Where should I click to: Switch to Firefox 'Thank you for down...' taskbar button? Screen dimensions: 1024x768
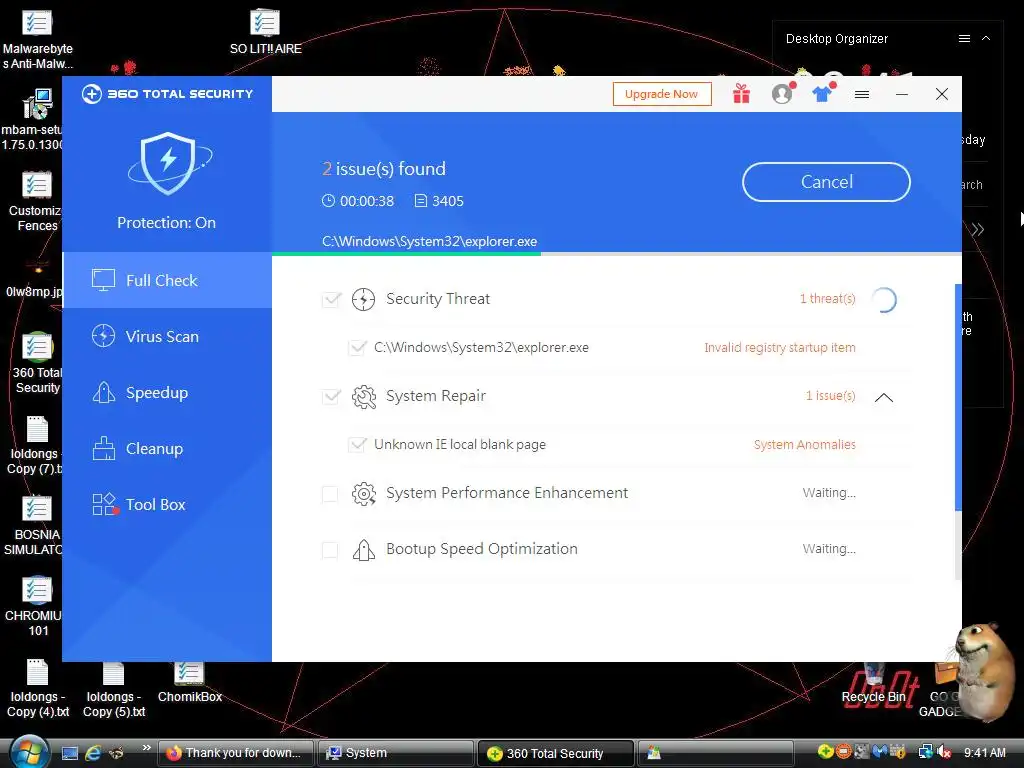point(235,753)
